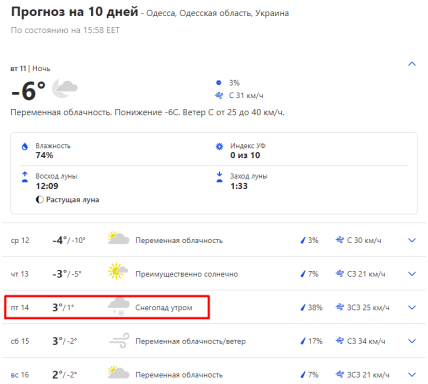Image resolution: width=428 pixels, height=384 pixels.
Task: Click the precipitation drop icon beside 38%
Action: (x=303, y=307)
